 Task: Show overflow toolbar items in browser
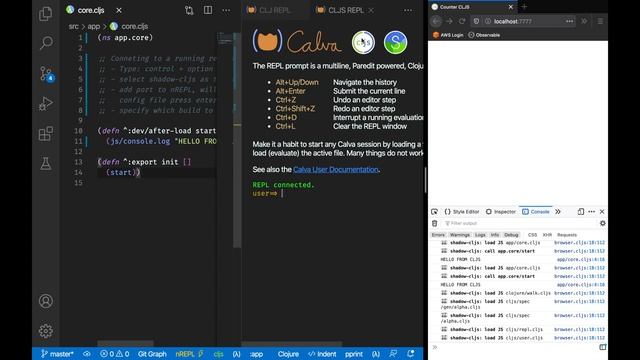tap(584, 21)
